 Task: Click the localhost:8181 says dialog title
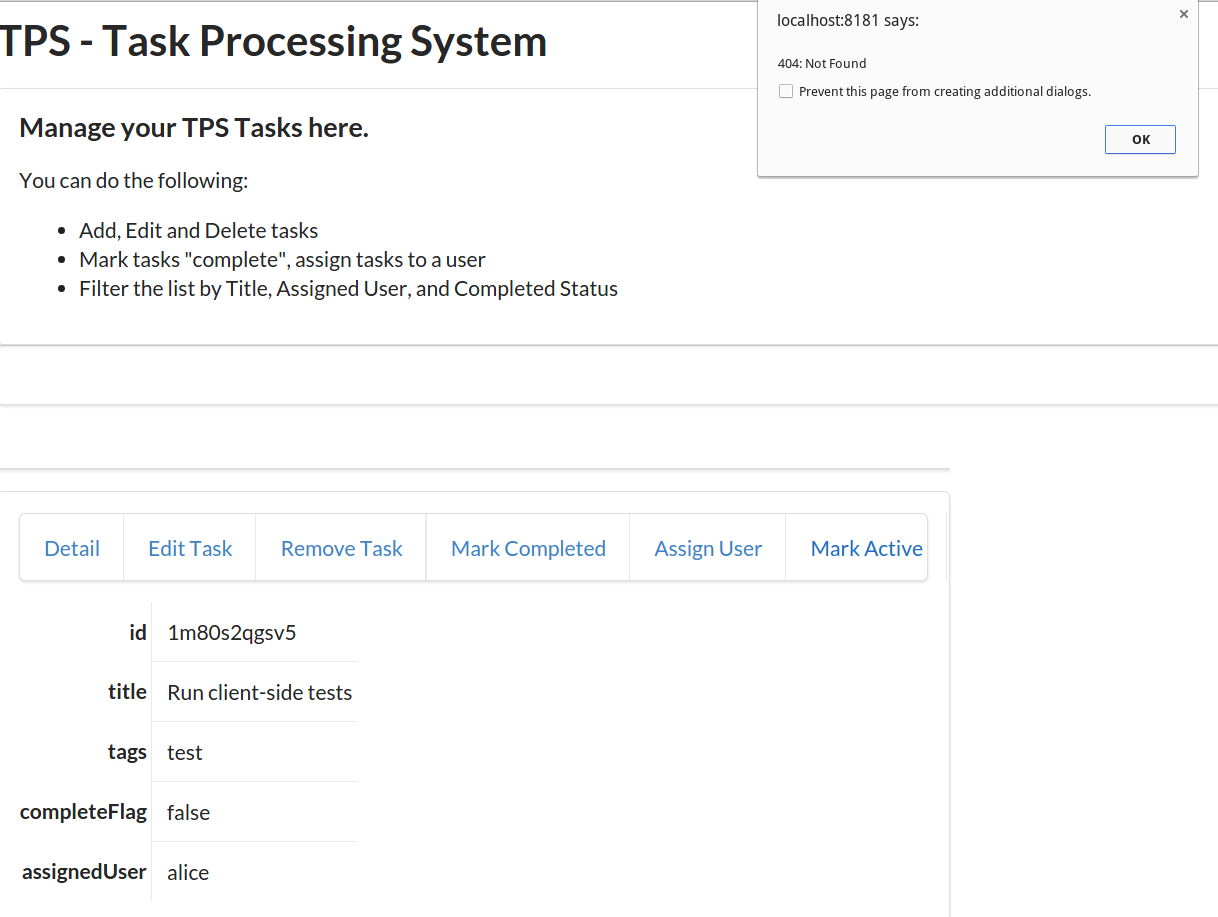[x=847, y=21]
